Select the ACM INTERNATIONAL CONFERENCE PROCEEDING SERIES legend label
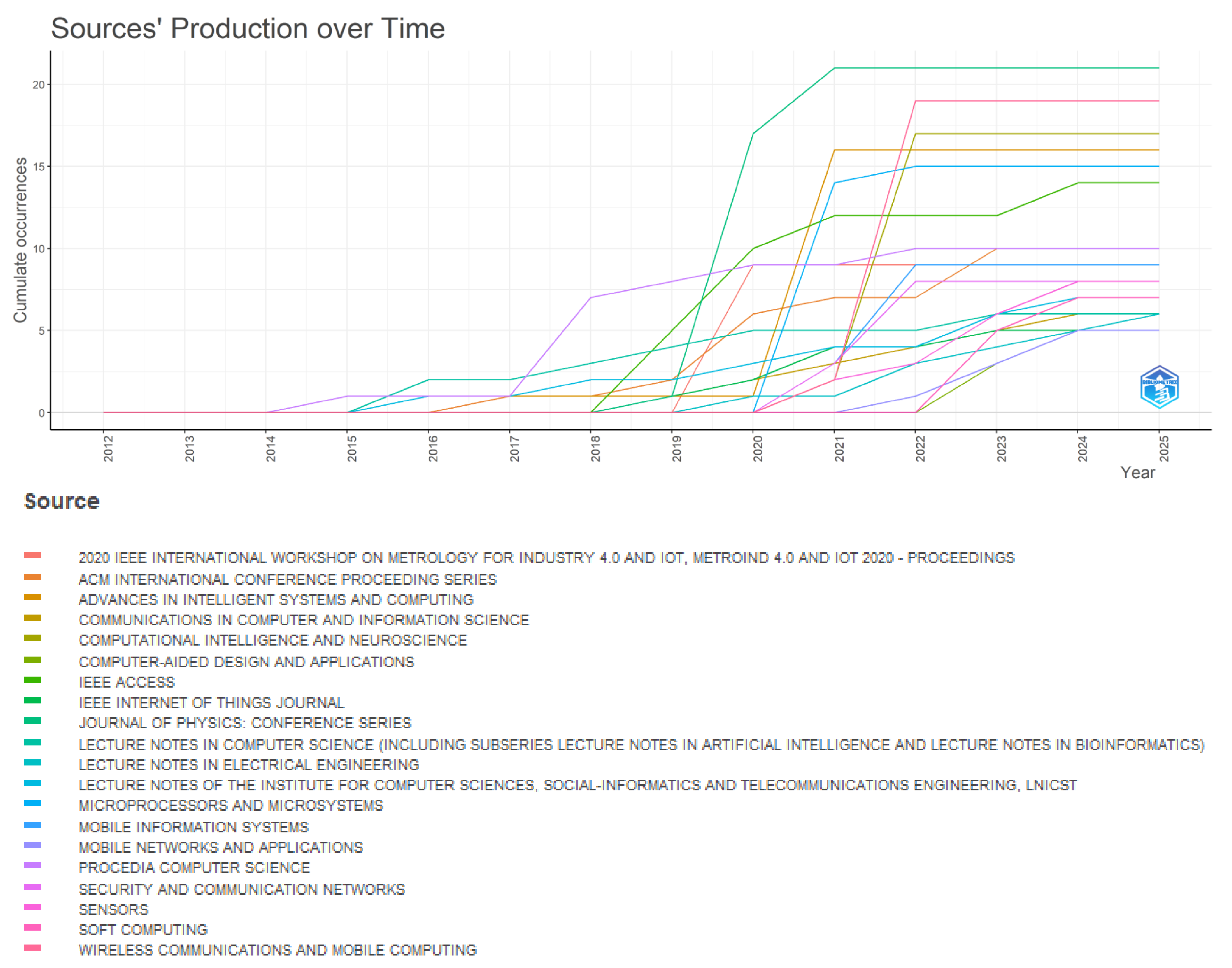The height and width of the screenshot is (968, 1232). 287,579
